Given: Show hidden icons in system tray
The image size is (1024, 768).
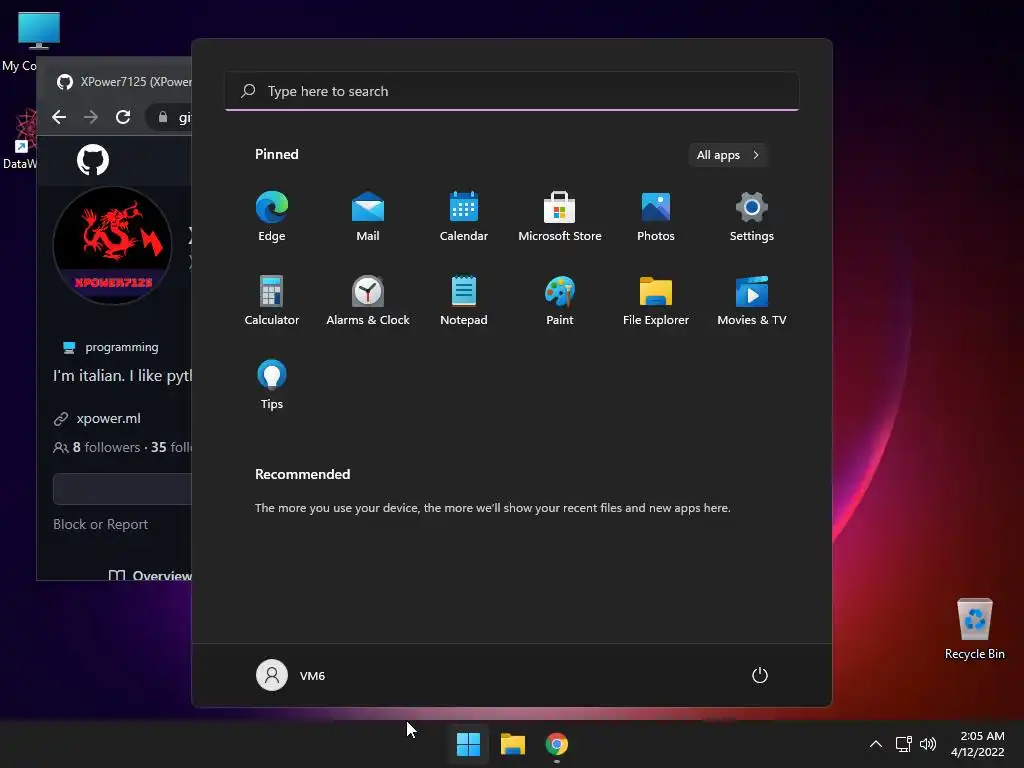Looking at the screenshot, I should (x=876, y=744).
